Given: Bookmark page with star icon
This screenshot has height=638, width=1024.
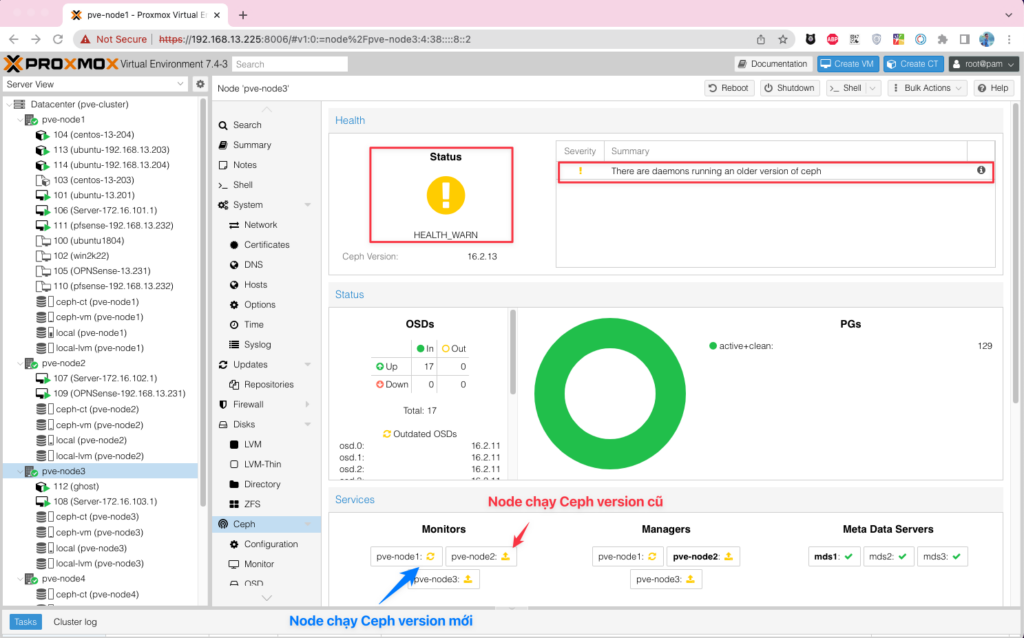Looking at the screenshot, I should point(783,39).
